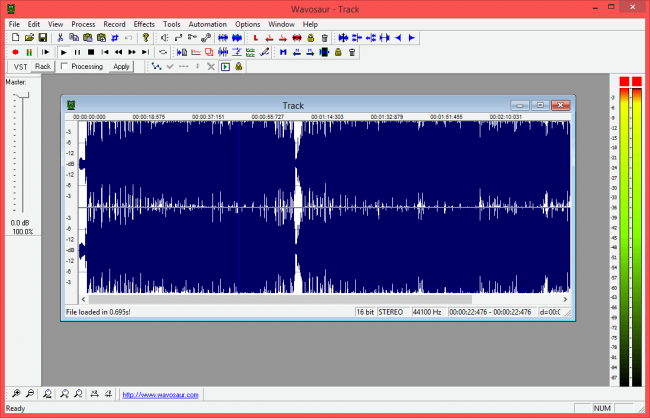Open the Window menu

click(x=281, y=24)
